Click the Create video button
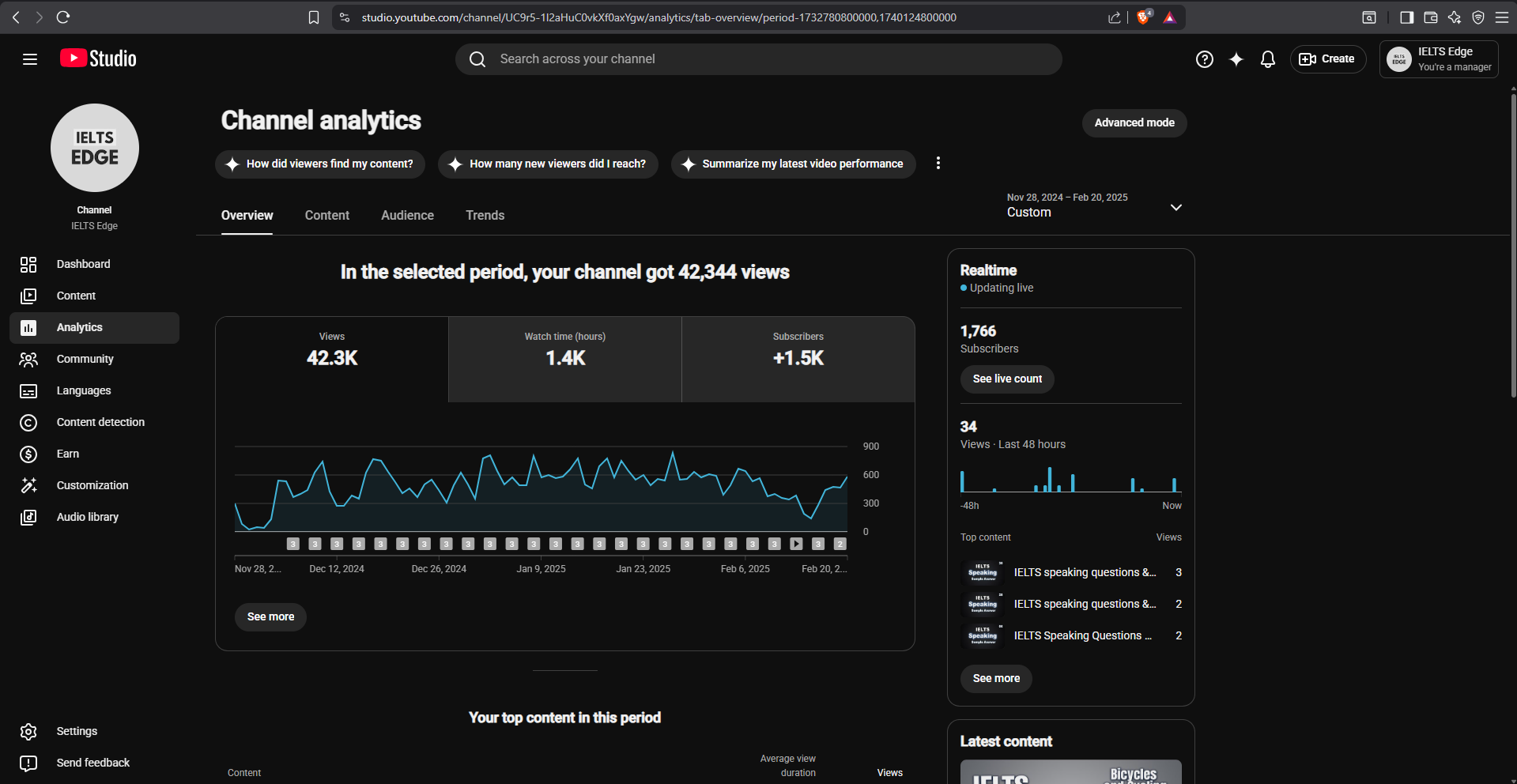1517x784 pixels. (1328, 59)
